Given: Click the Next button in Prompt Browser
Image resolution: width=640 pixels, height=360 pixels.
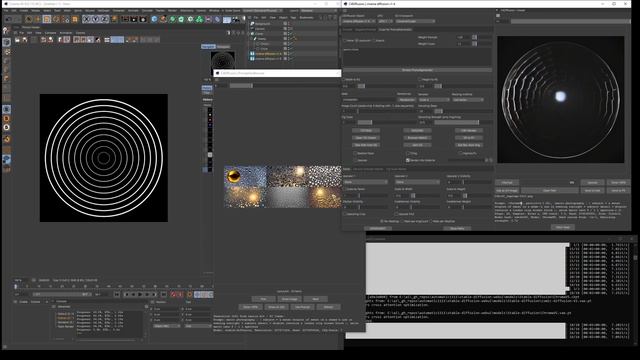Looking at the screenshot, I should [x=316, y=299].
